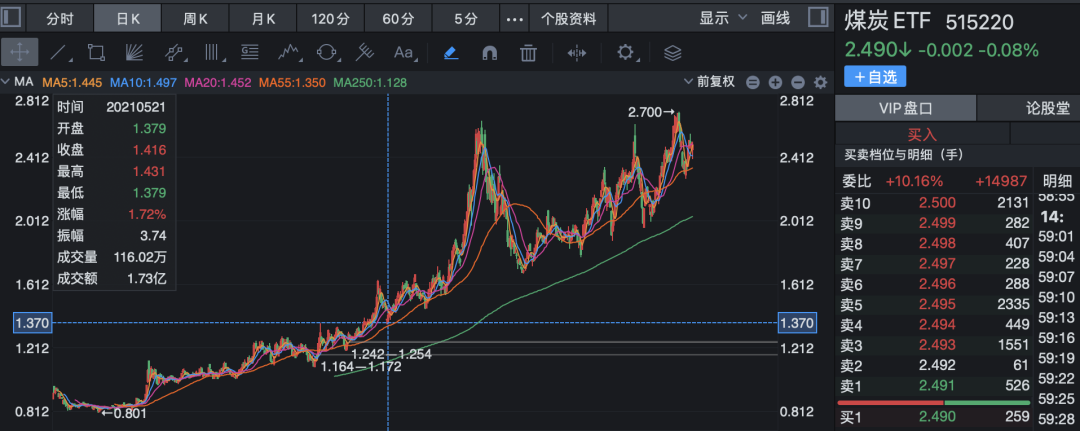
Task: Click the 买1 row price 2.490
Action: pos(938,416)
